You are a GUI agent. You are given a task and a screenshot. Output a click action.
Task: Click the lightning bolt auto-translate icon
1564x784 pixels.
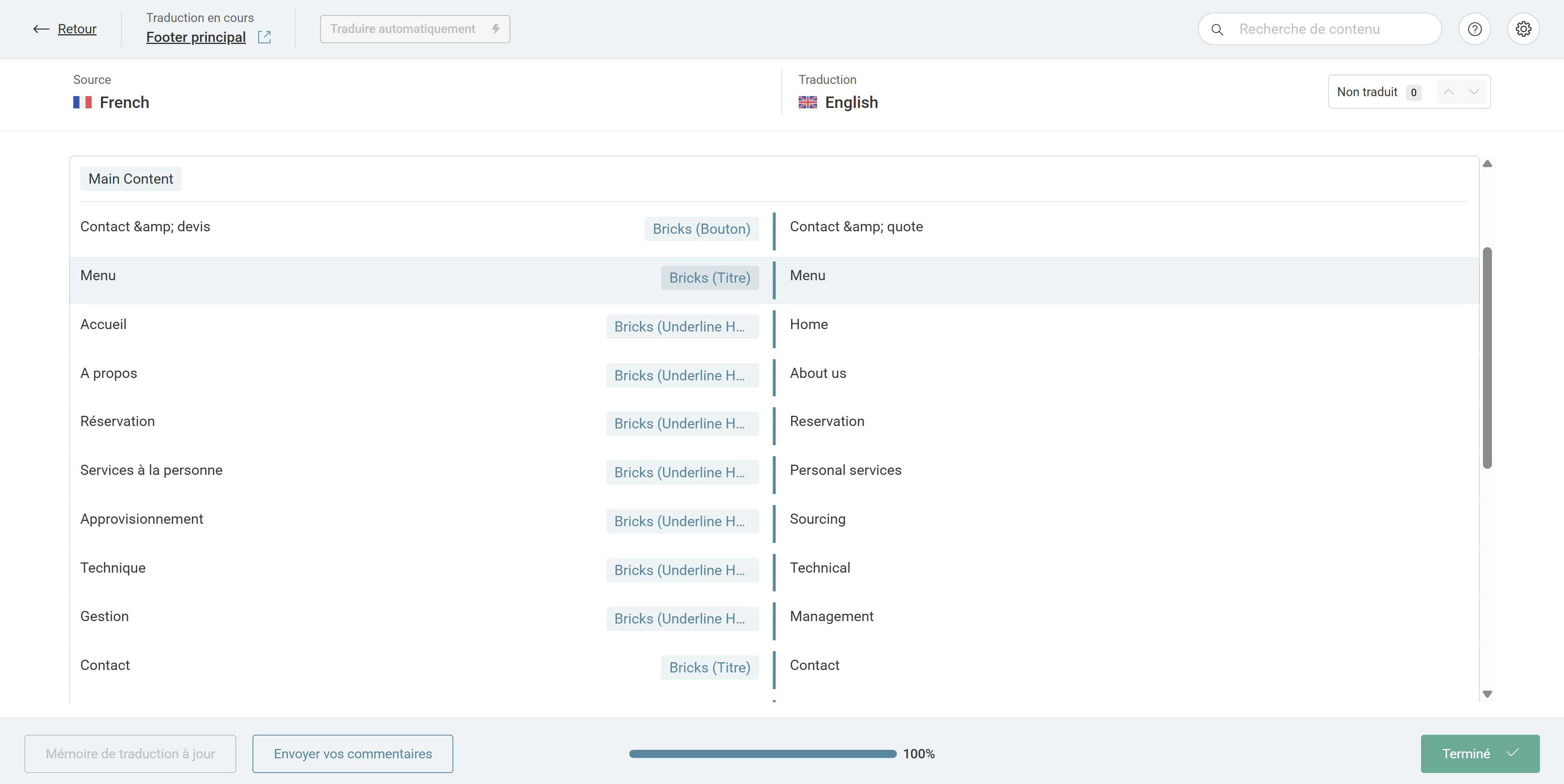[x=496, y=29]
